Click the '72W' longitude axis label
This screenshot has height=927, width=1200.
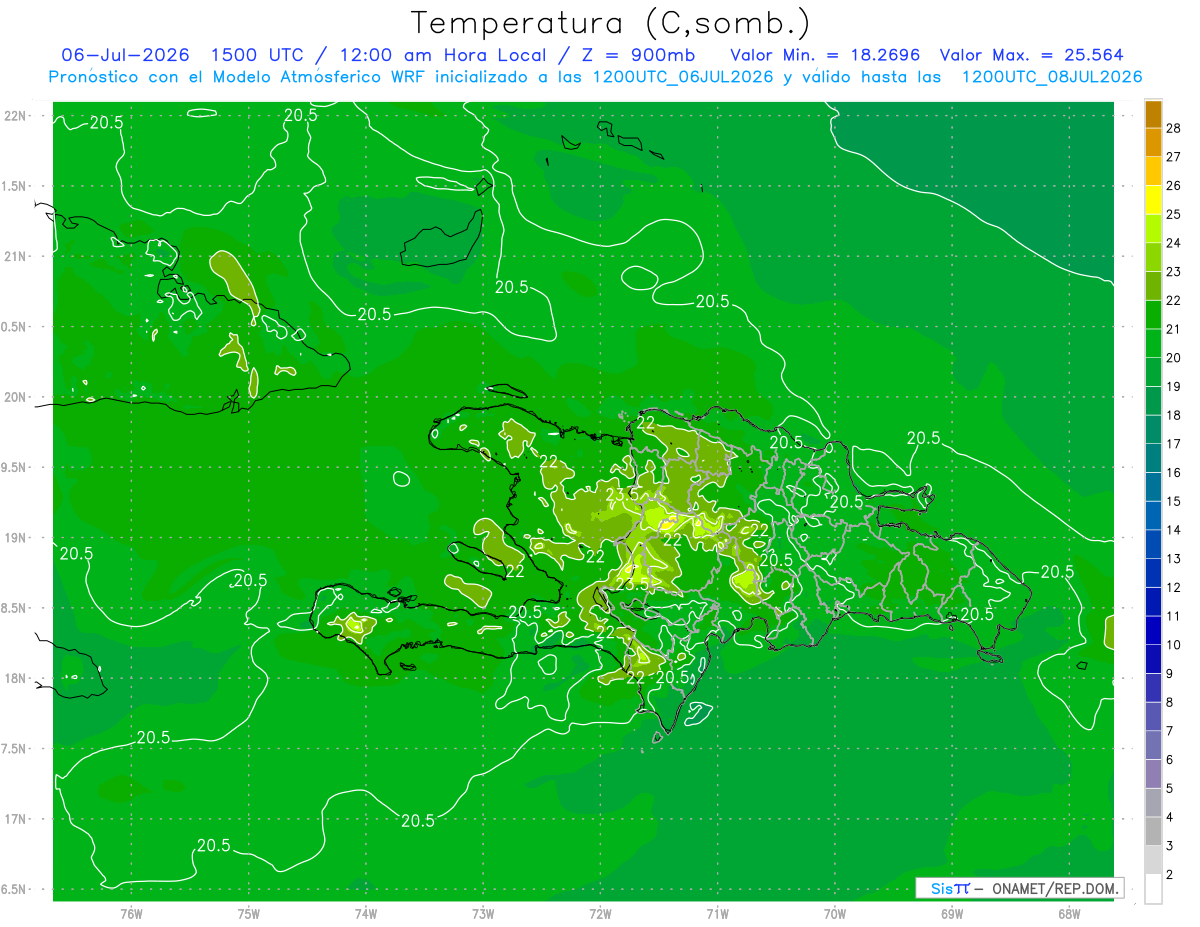click(x=600, y=913)
